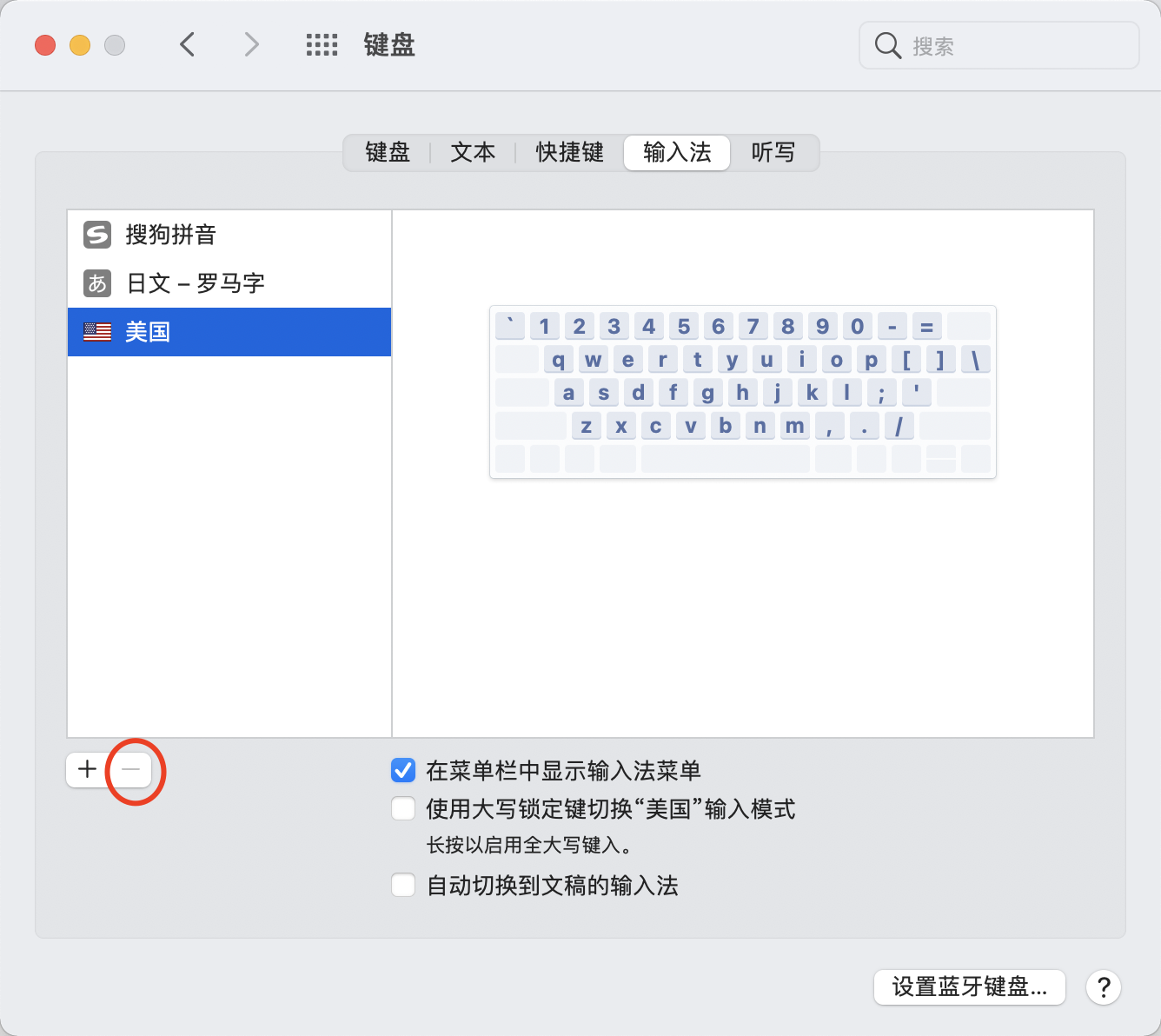Click the plus button to add input source
The image size is (1161, 1036).
[87, 769]
